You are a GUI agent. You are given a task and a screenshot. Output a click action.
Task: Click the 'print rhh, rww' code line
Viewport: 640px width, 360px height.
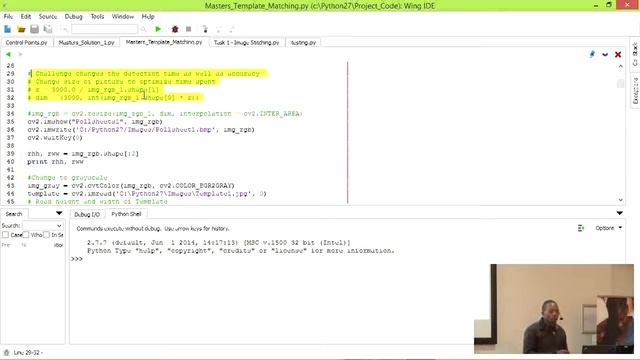(56, 162)
